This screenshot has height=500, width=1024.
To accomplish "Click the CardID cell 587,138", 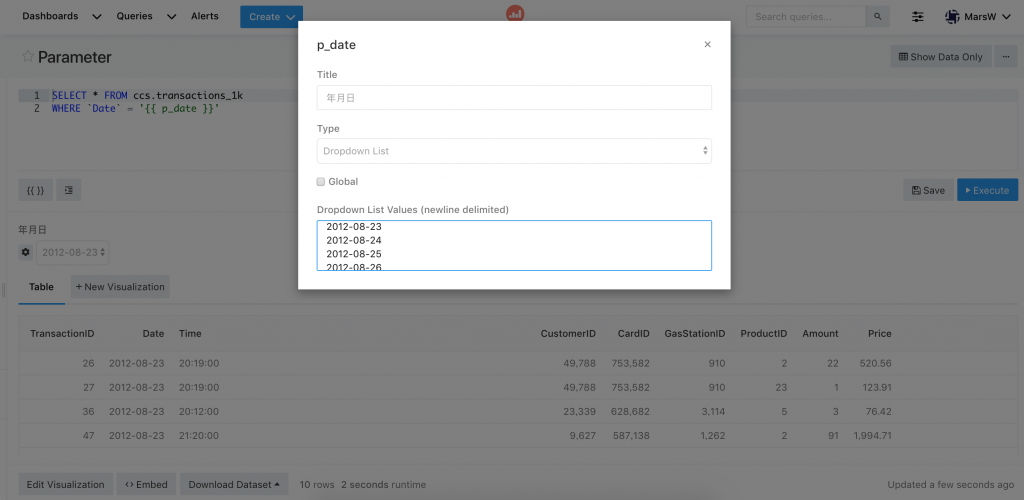I will [631, 435].
